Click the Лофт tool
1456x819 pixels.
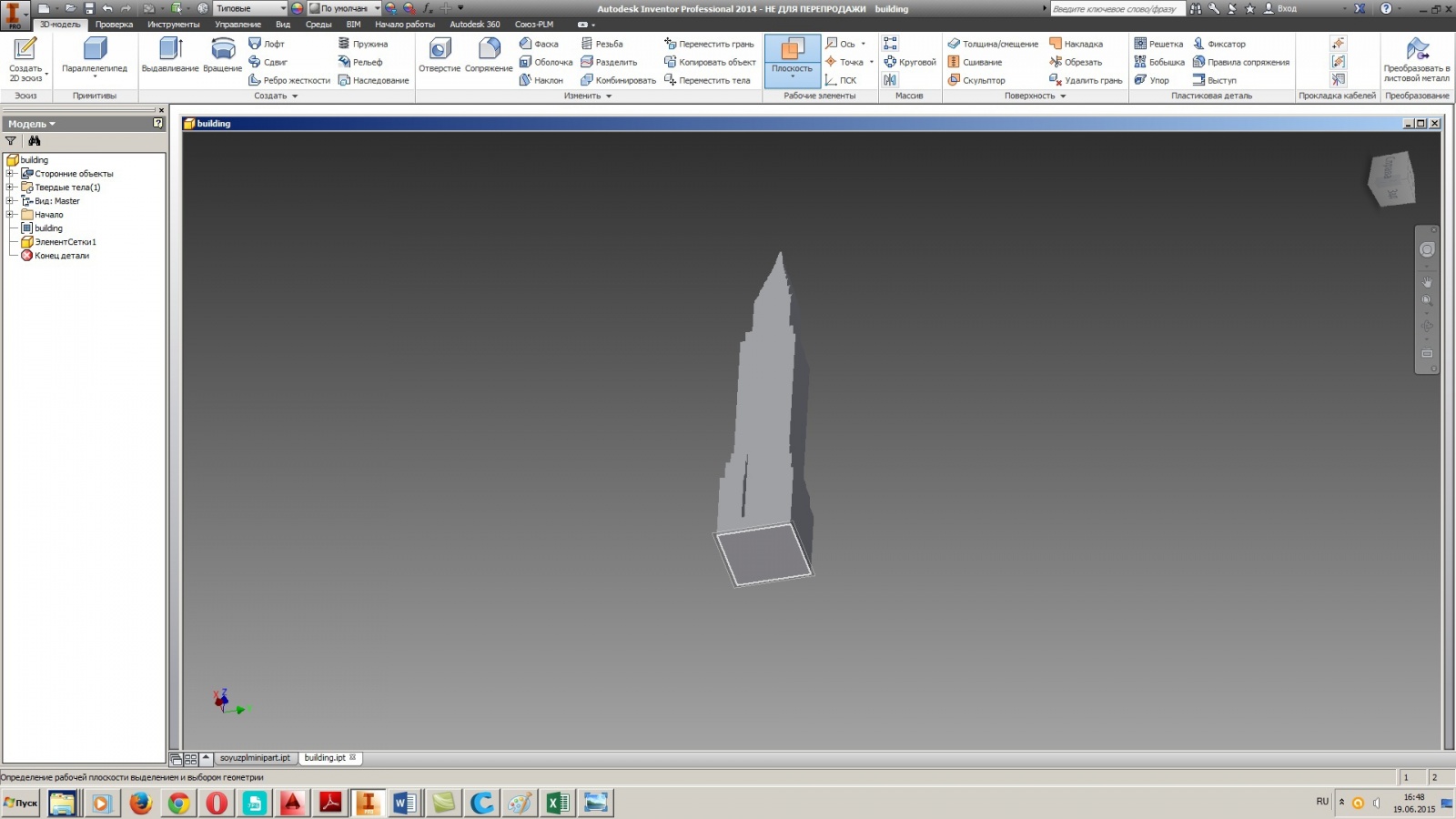coord(267,44)
